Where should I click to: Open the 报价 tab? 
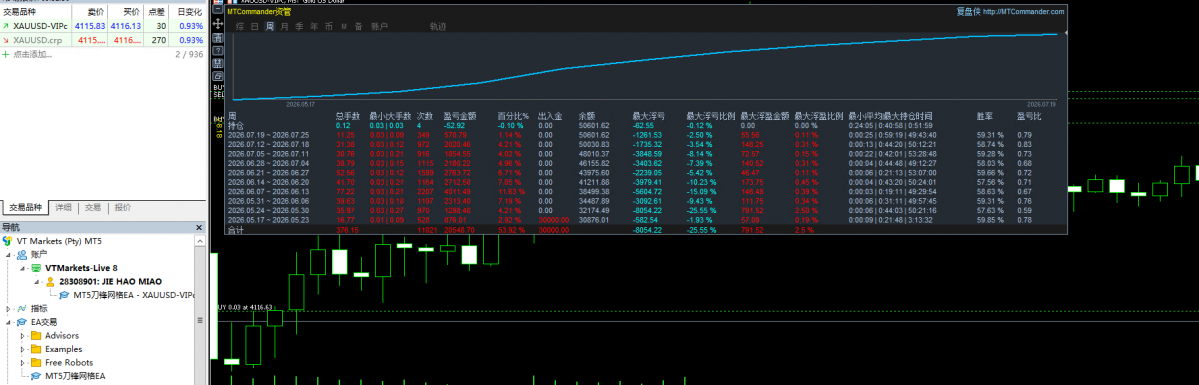[122, 207]
